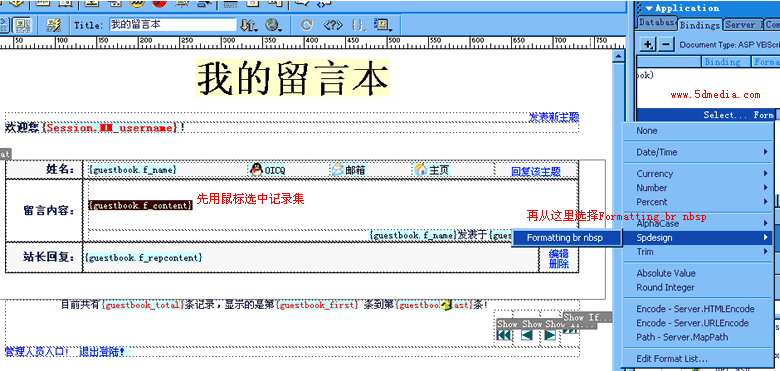Choose Encode - Server.URLEncode
Screen dimensions: 780x371
pyautogui.click(x=698, y=323)
